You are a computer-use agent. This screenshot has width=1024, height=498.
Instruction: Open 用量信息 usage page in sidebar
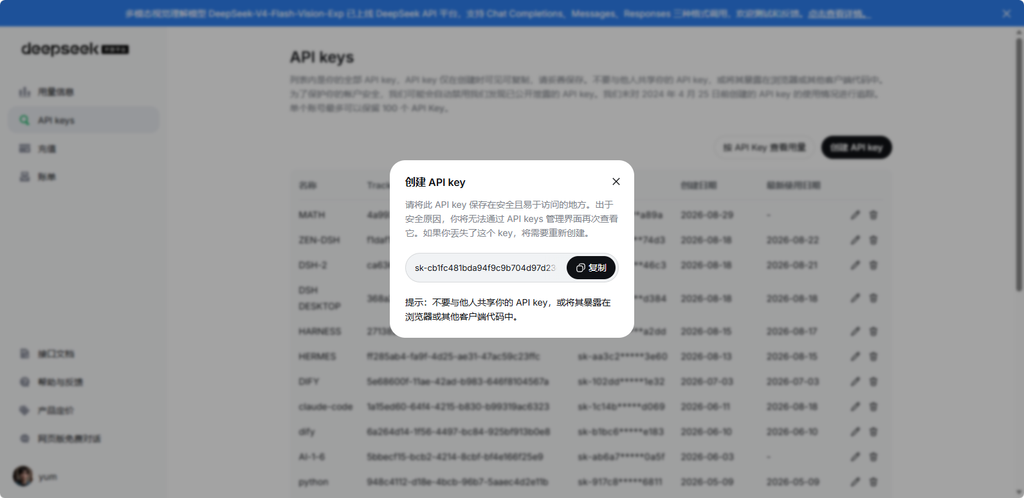[84, 92]
